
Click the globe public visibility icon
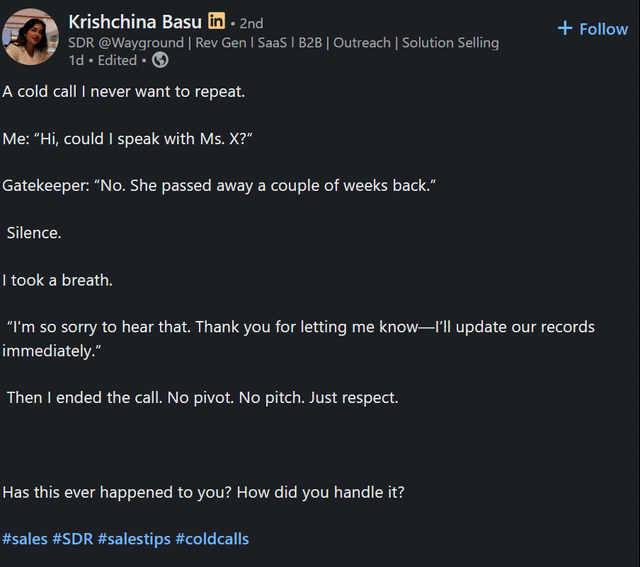click(x=160, y=60)
